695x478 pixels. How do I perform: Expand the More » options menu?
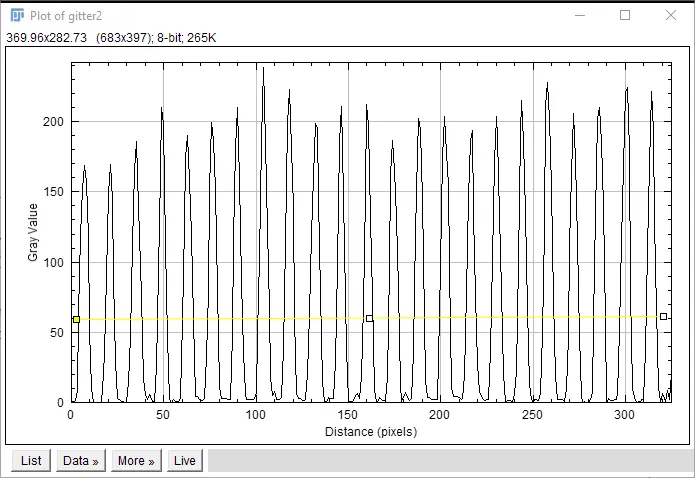tap(136, 460)
